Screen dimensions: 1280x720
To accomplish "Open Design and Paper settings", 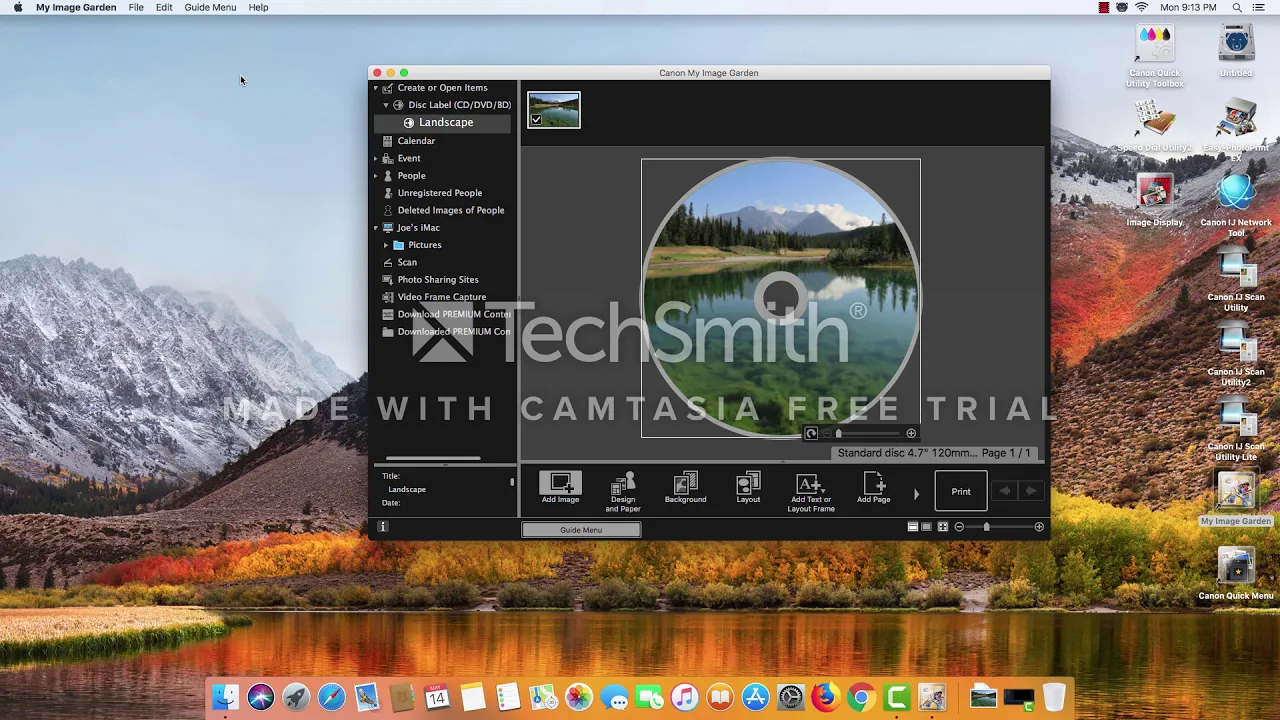I will click(x=622, y=492).
